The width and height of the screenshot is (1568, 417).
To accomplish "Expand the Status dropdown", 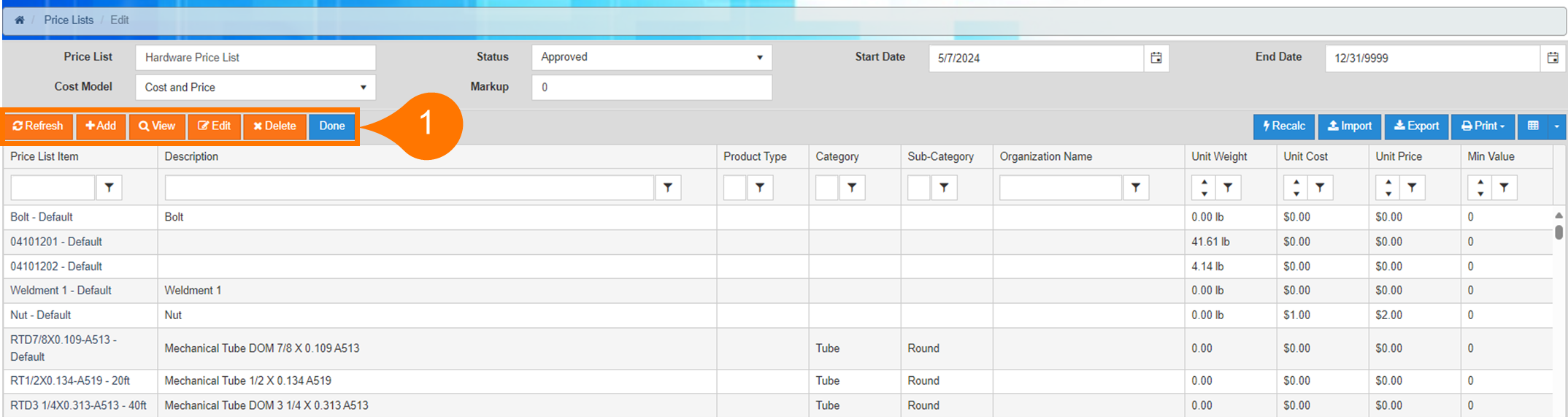I will pos(759,58).
